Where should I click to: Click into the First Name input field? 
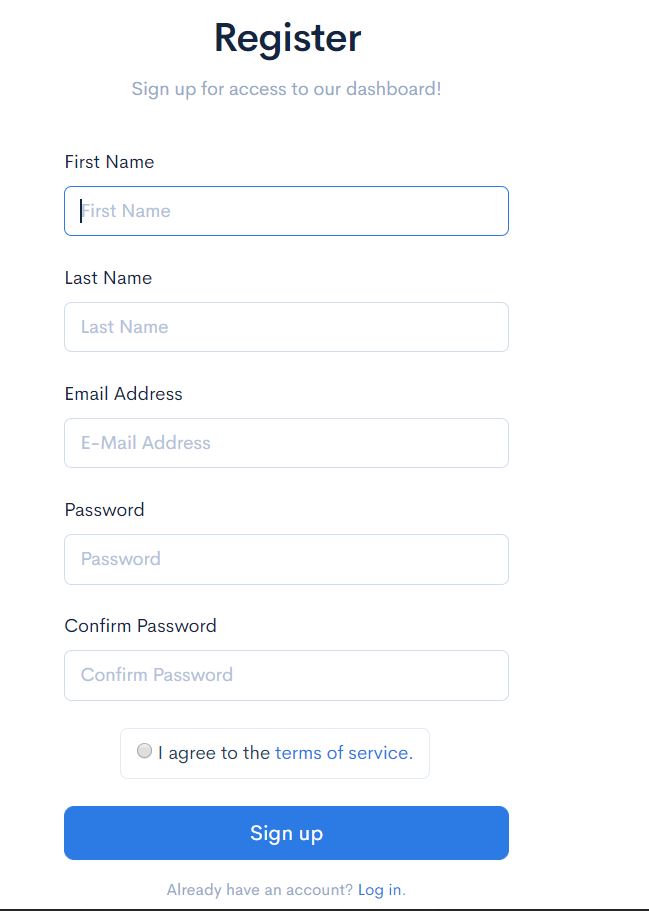pos(286,211)
